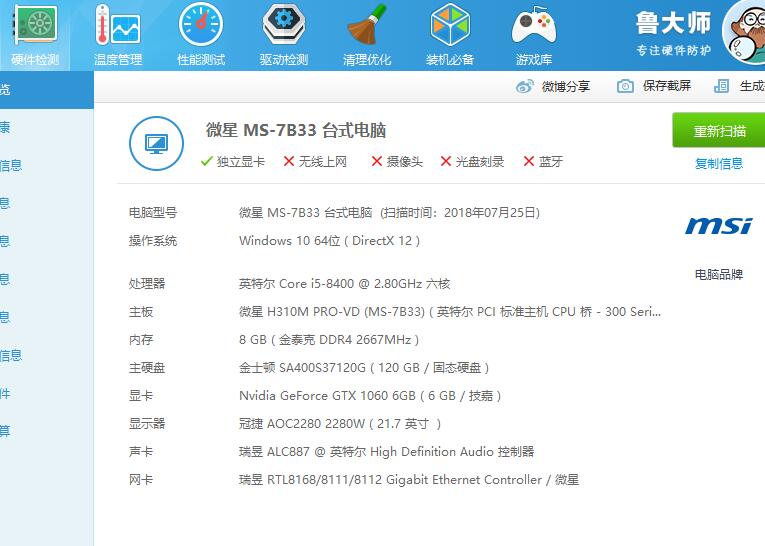Switch to the 性能测试 performance test tab
765x546 pixels.
tap(201, 35)
